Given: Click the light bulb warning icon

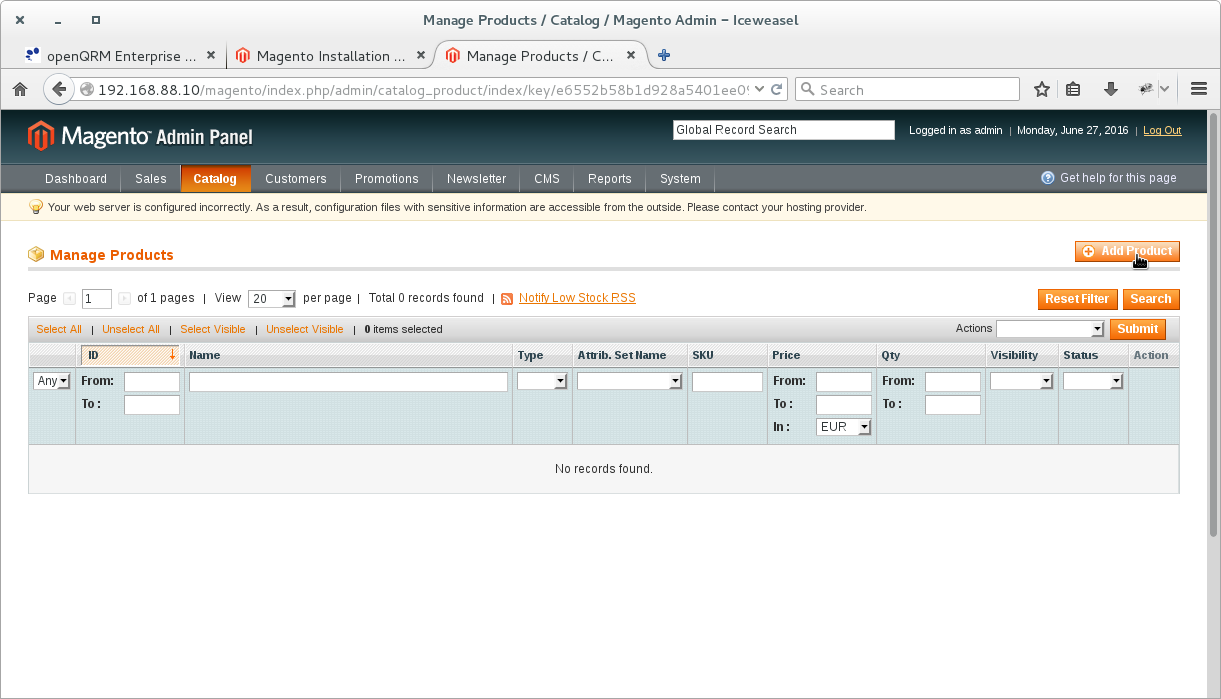Looking at the screenshot, I should (x=36, y=207).
